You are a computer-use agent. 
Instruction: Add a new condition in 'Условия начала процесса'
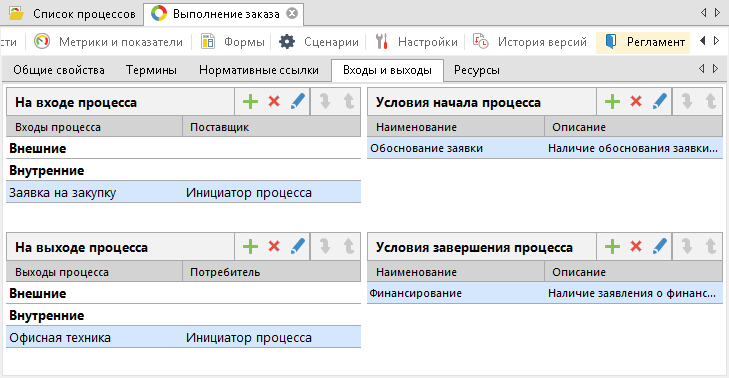612,101
